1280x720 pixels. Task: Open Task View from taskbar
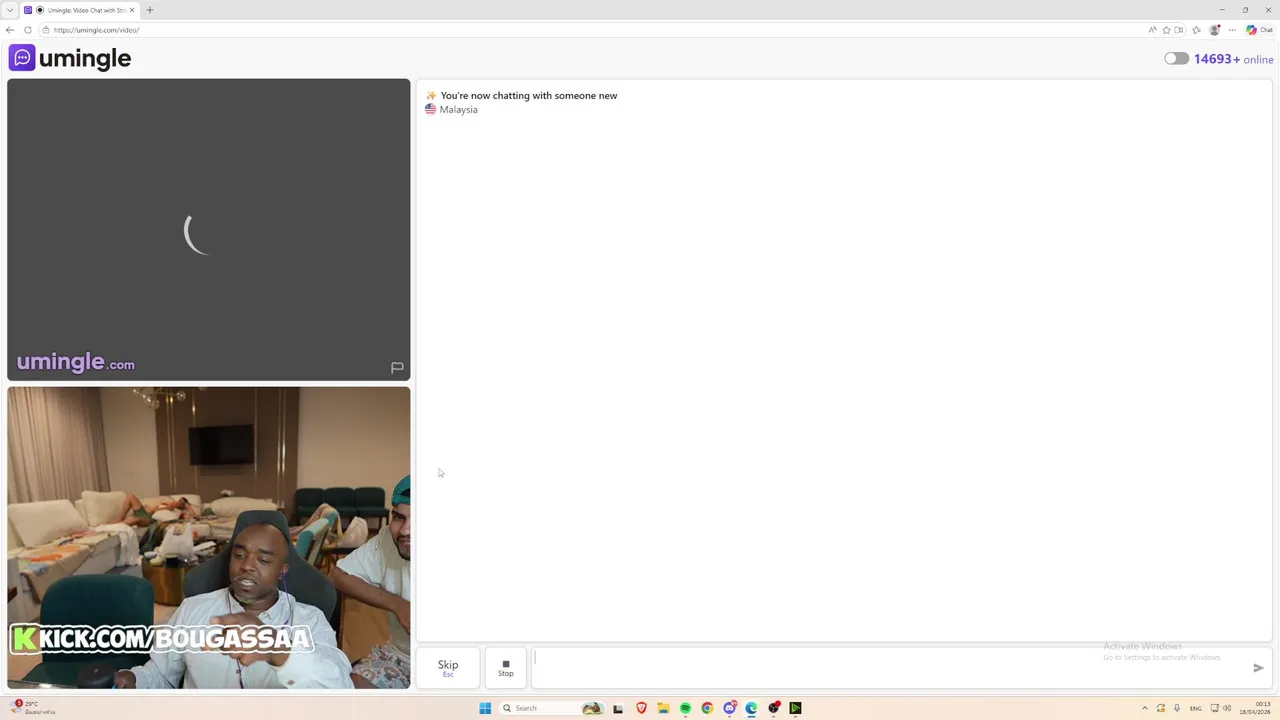618,708
